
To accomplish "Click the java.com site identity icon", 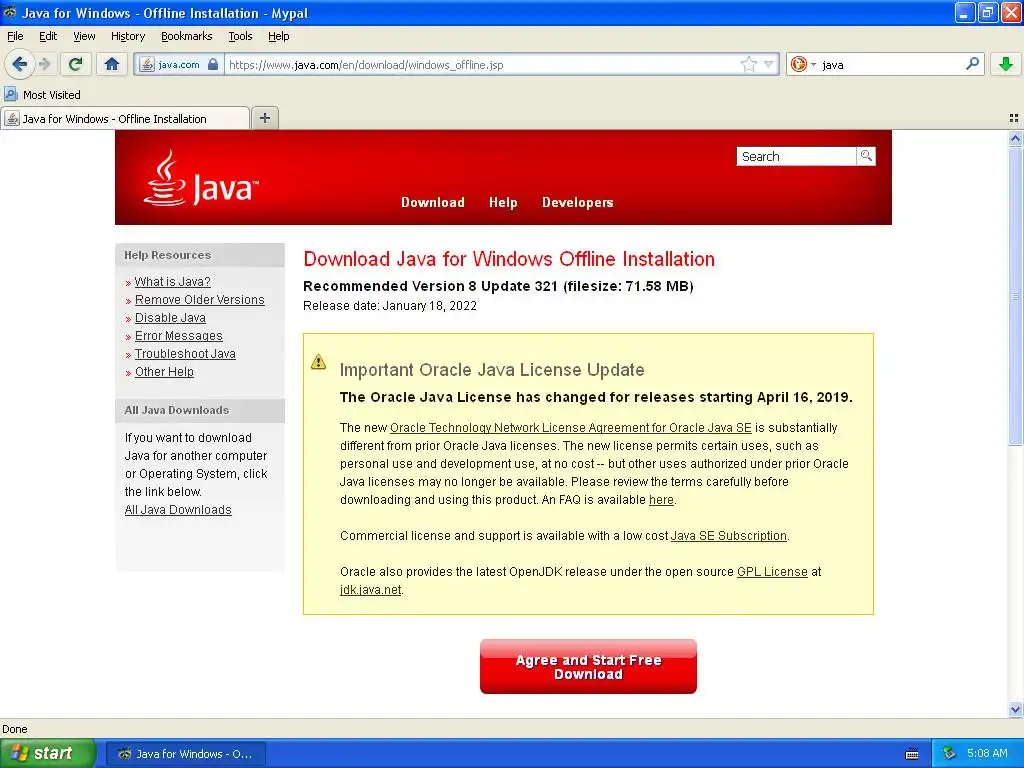I will click(147, 65).
